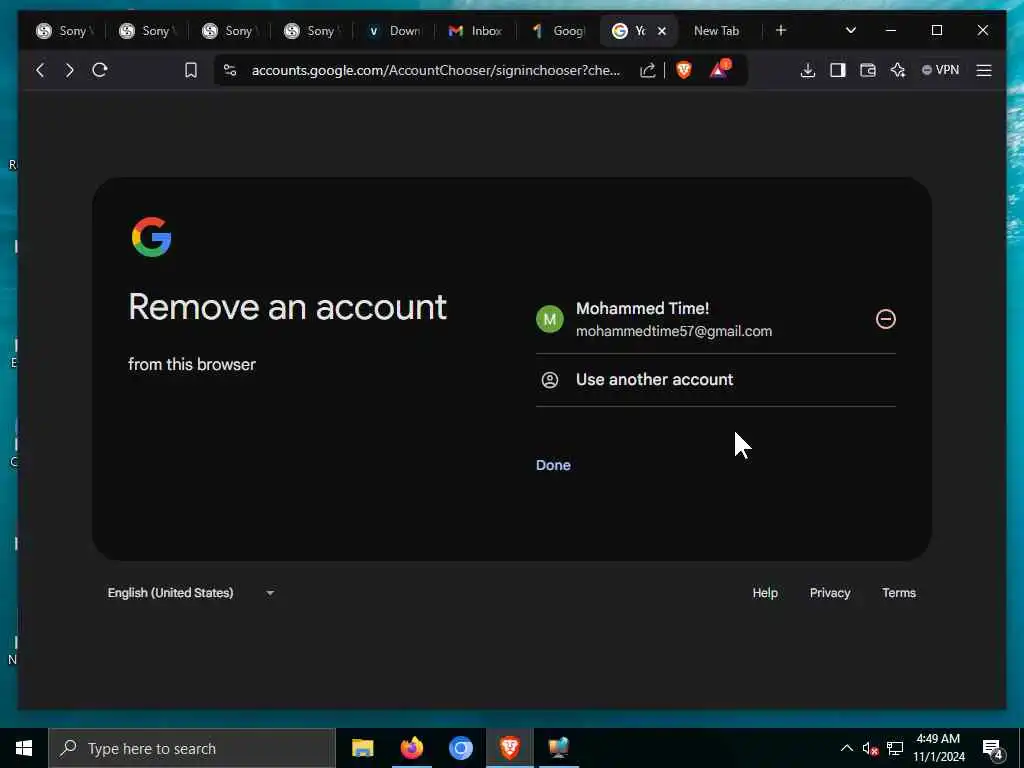This screenshot has height=768, width=1024.
Task: Choose Use another account
Action: [x=716, y=380]
